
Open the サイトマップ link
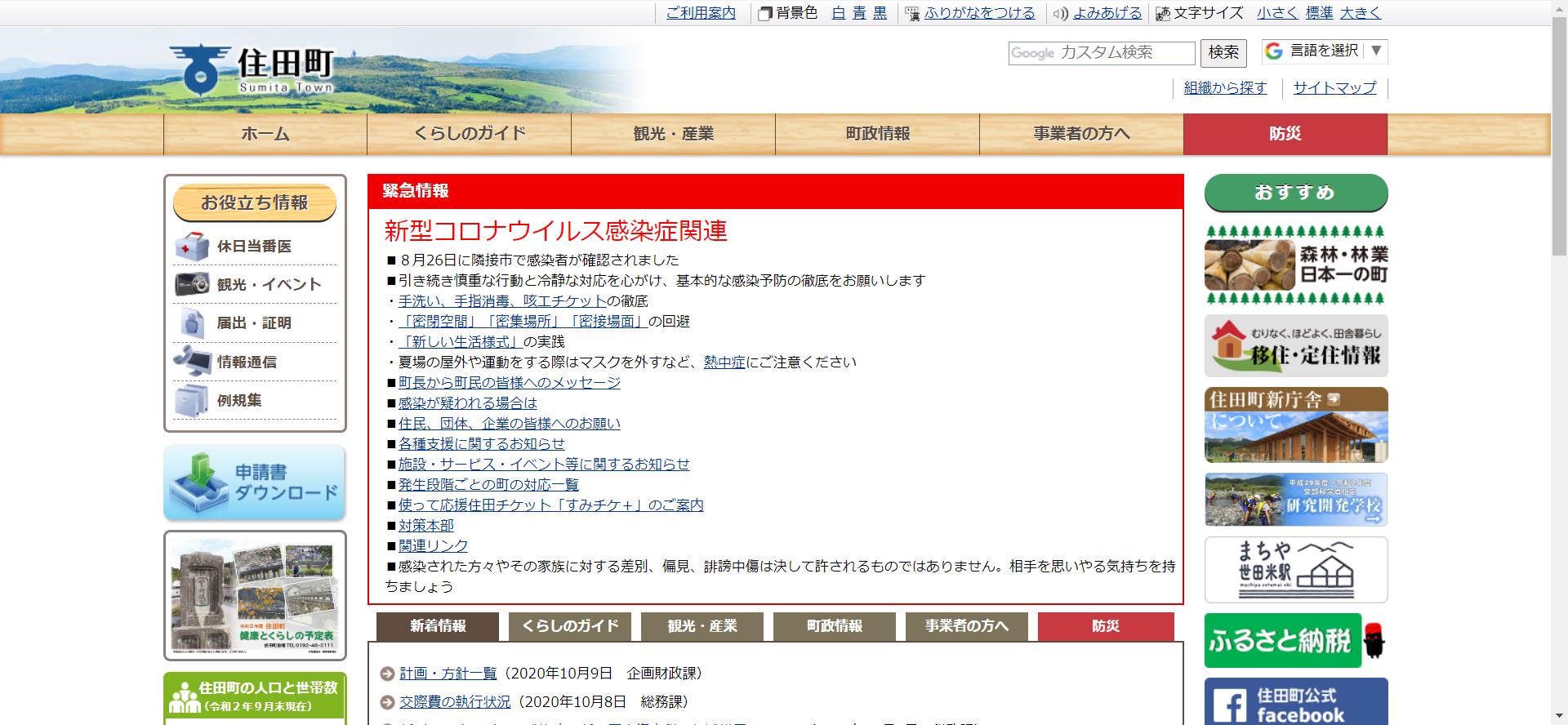point(1334,88)
